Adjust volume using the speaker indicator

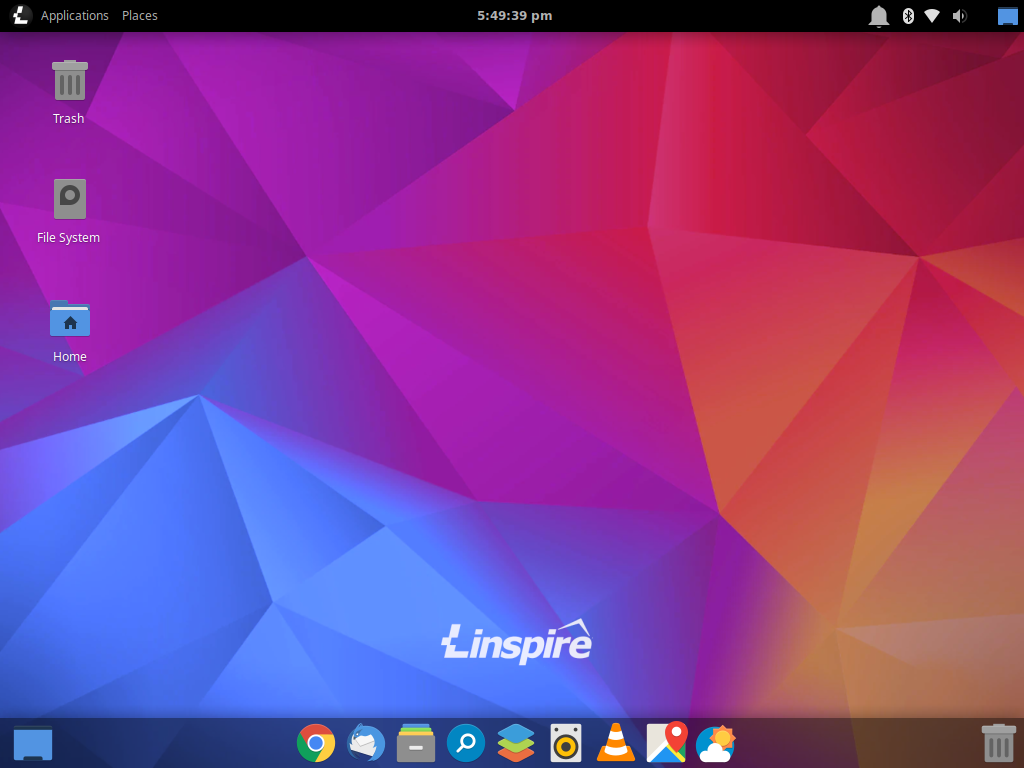click(960, 15)
